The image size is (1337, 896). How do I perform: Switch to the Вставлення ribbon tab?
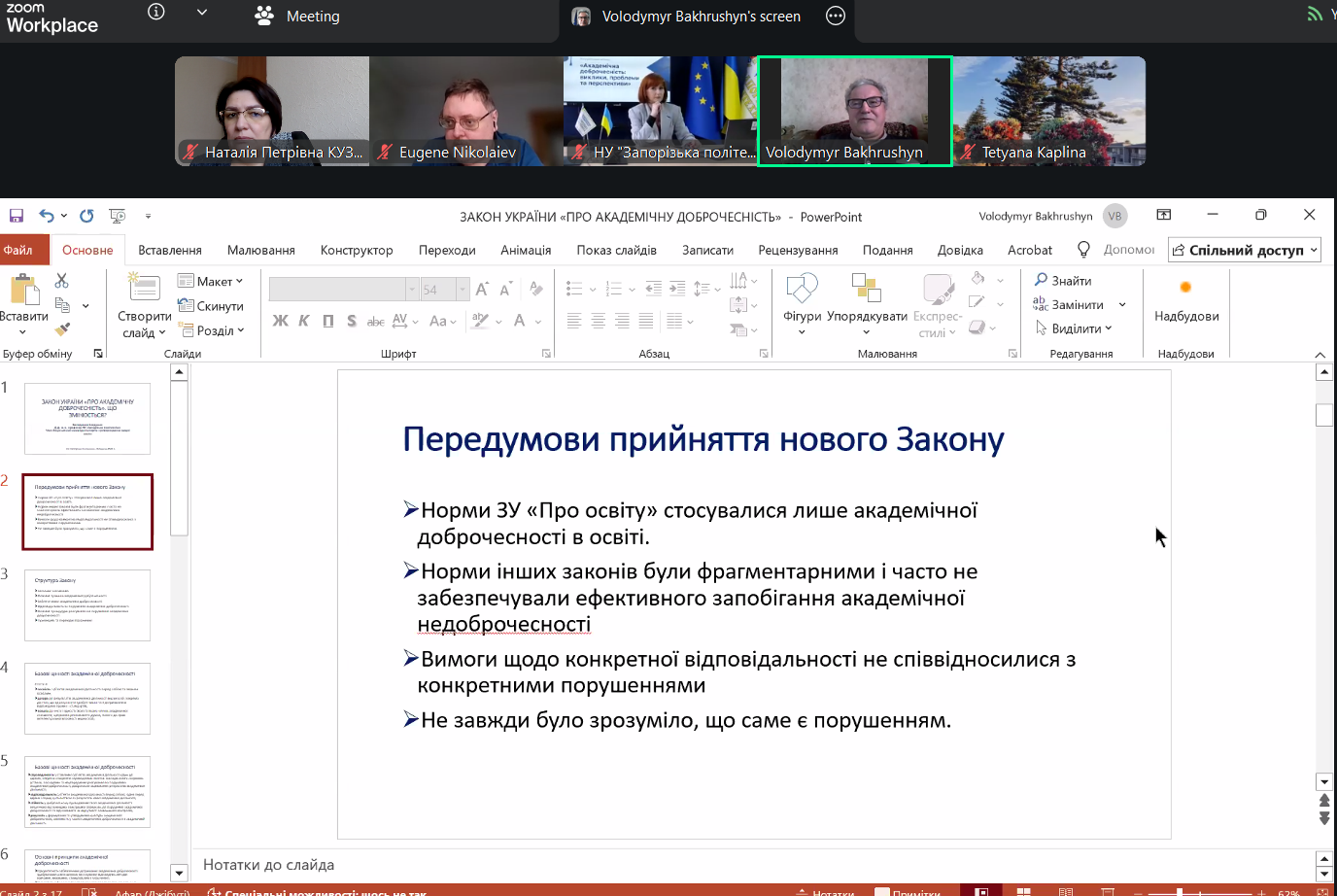click(x=170, y=250)
